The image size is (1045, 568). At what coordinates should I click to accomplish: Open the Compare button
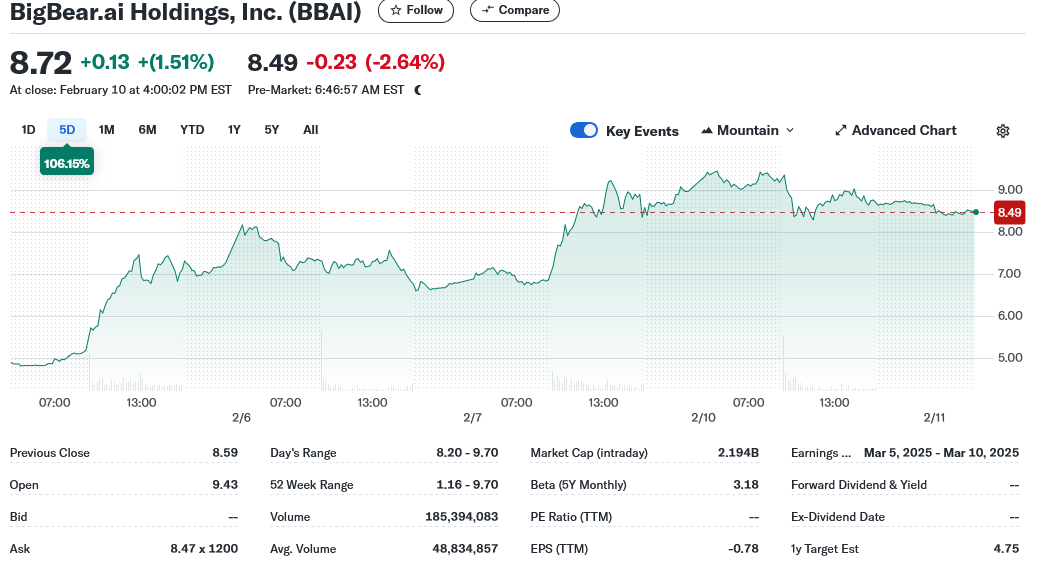coord(515,10)
